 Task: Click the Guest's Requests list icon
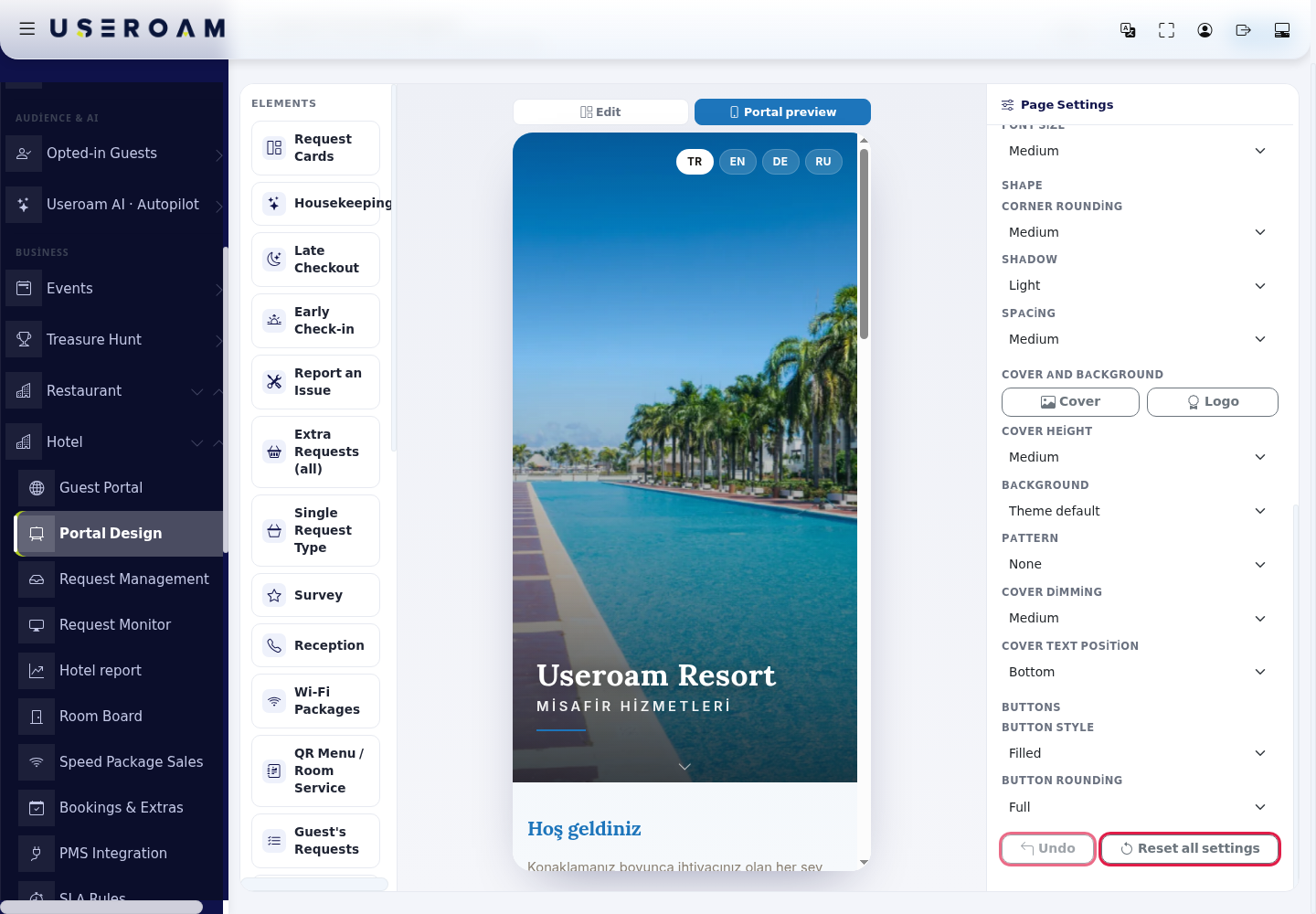point(274,841)
